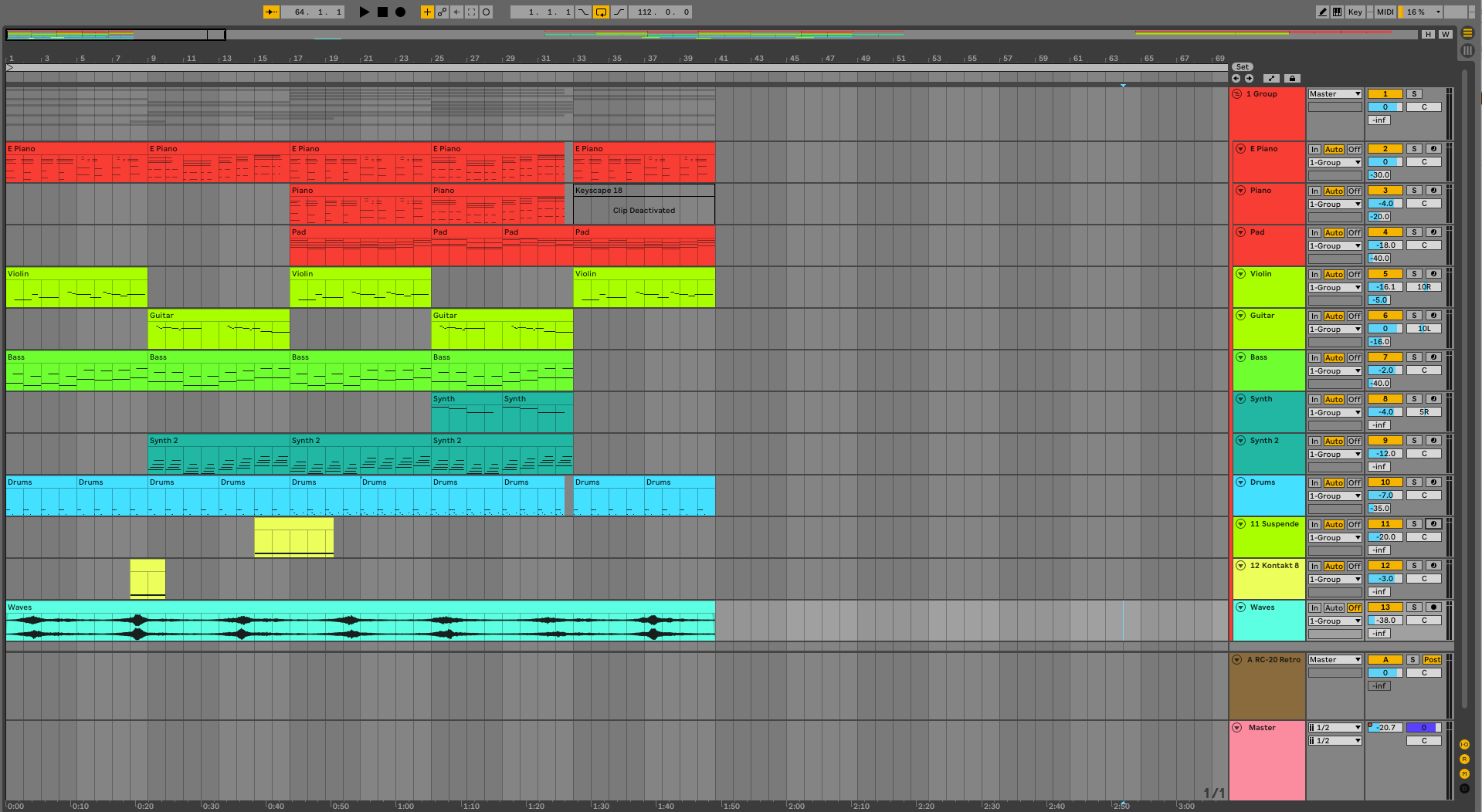Toggle Post button on RC-20 Retro return
The width and height of the screenshot is (1482, 812).
[x=1432, y=660]
